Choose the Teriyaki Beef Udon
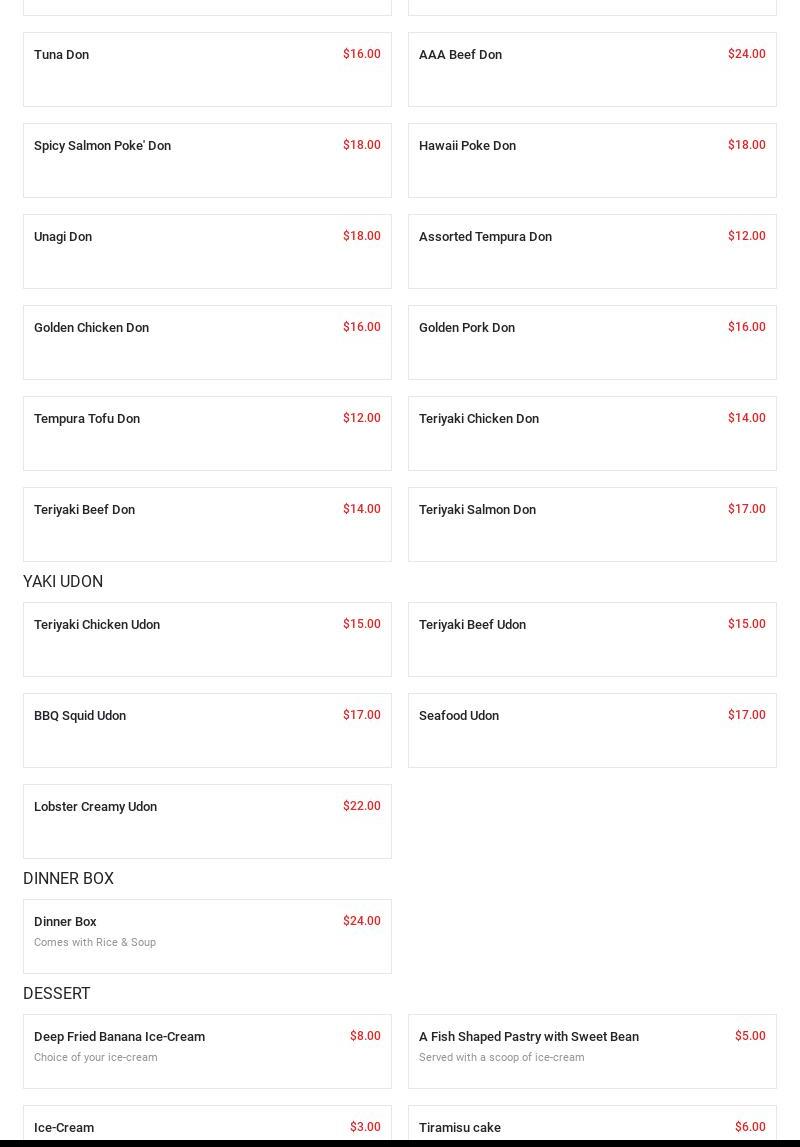 point(592,639)
